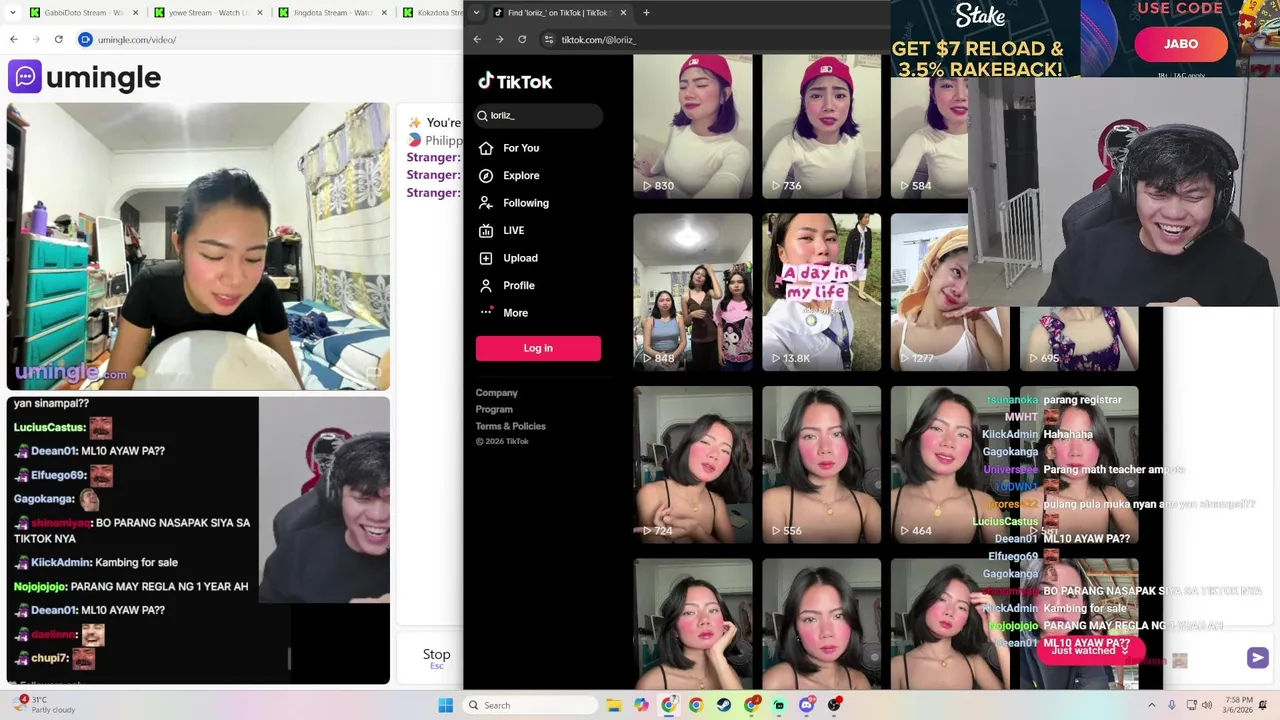This screenshot has width=1280, height=720.
Task: Click the More three-dots icon
Action: (486, 313)
